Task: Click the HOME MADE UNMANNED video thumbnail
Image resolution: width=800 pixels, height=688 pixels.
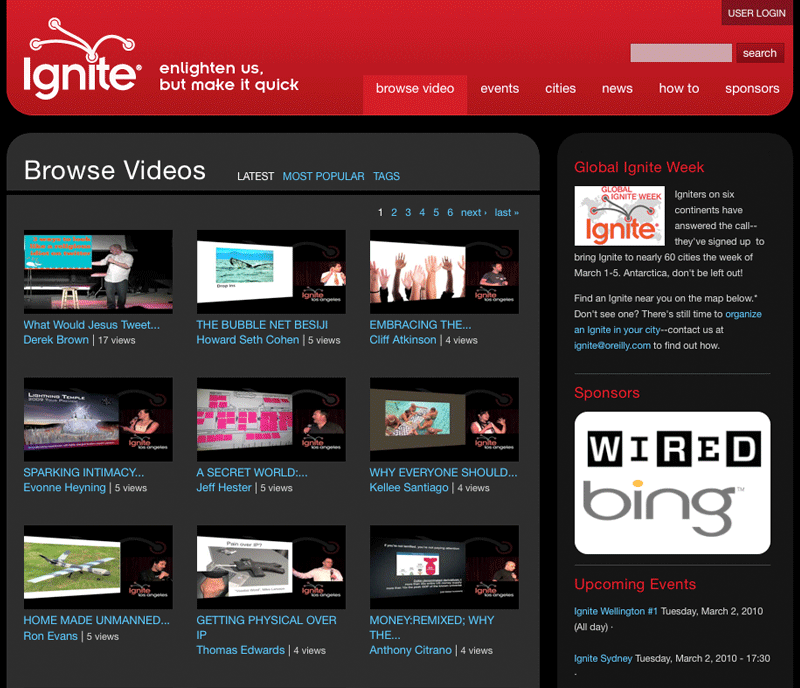Action: coord(97,567)
